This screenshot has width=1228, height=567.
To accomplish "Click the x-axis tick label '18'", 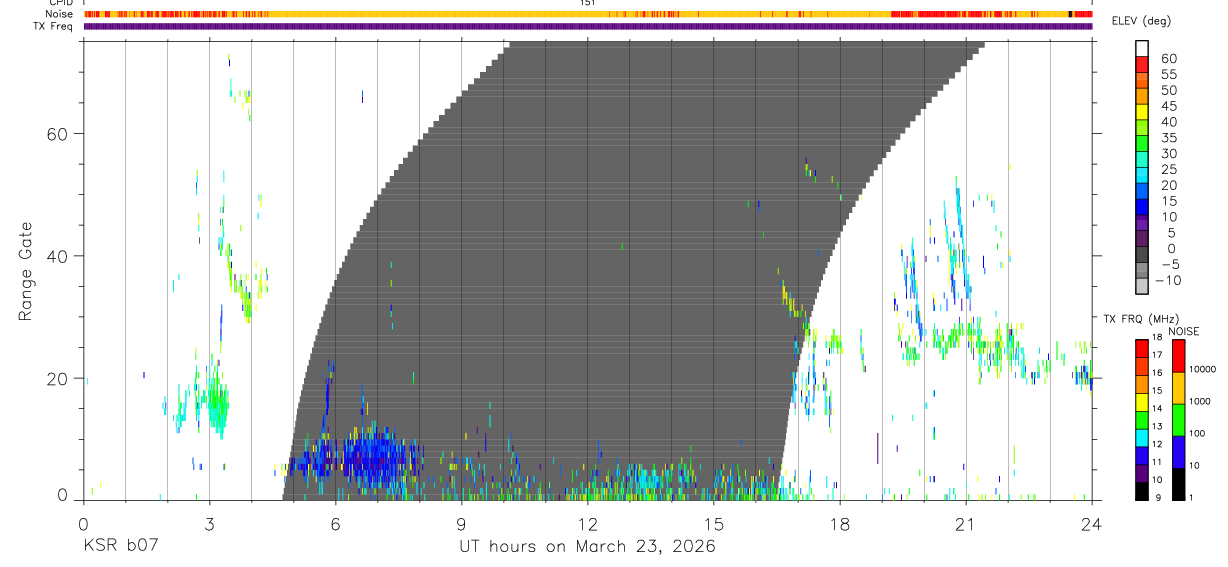I will (840, 523).
